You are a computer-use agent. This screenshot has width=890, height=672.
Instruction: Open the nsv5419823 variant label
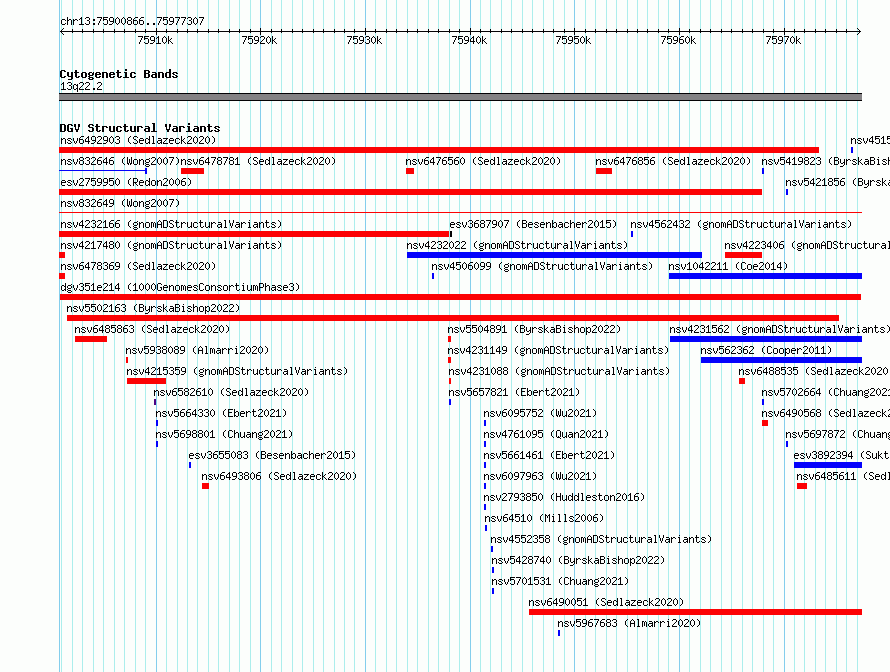click(x=825, y=161)
